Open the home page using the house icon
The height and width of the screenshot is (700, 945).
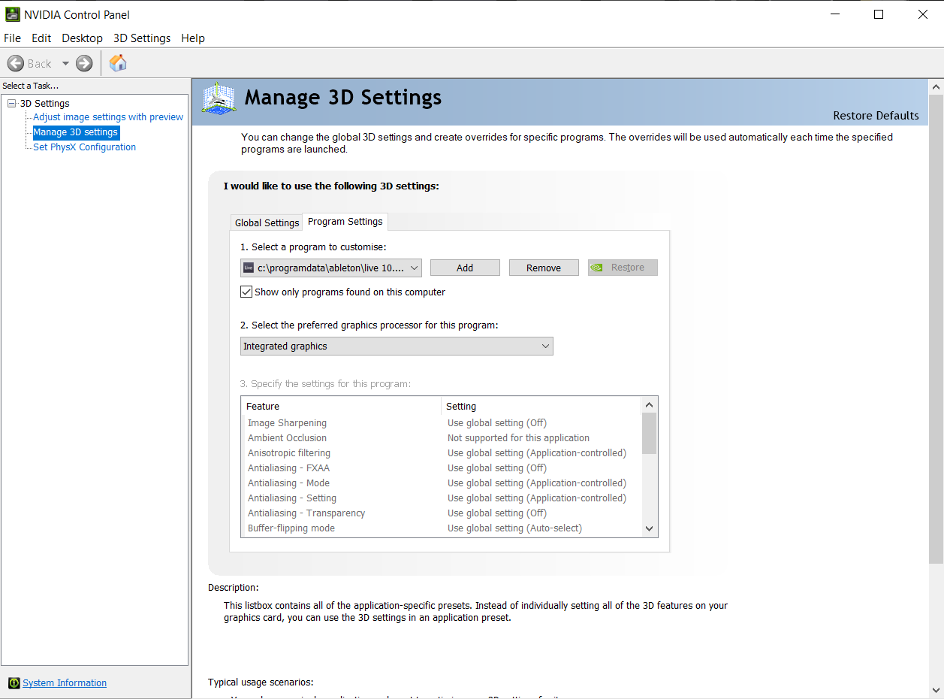tap(117, 62)
